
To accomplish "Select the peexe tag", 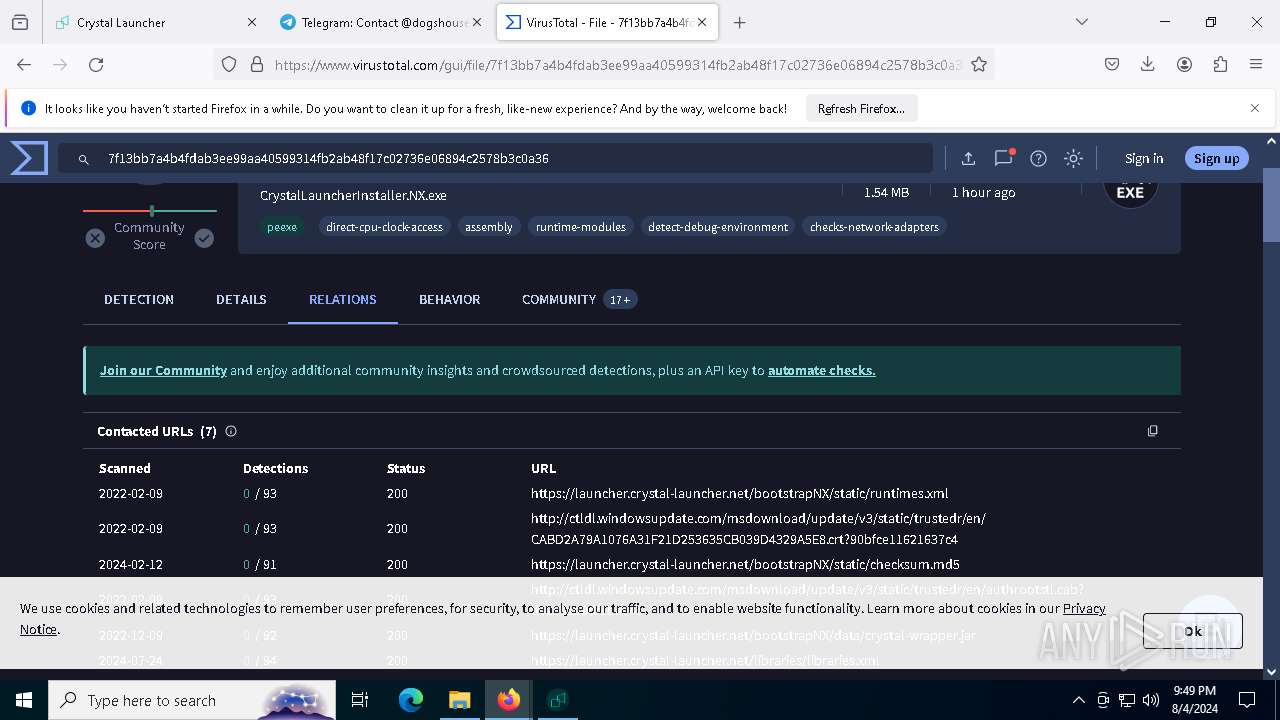I will click(x=282, y=227).
